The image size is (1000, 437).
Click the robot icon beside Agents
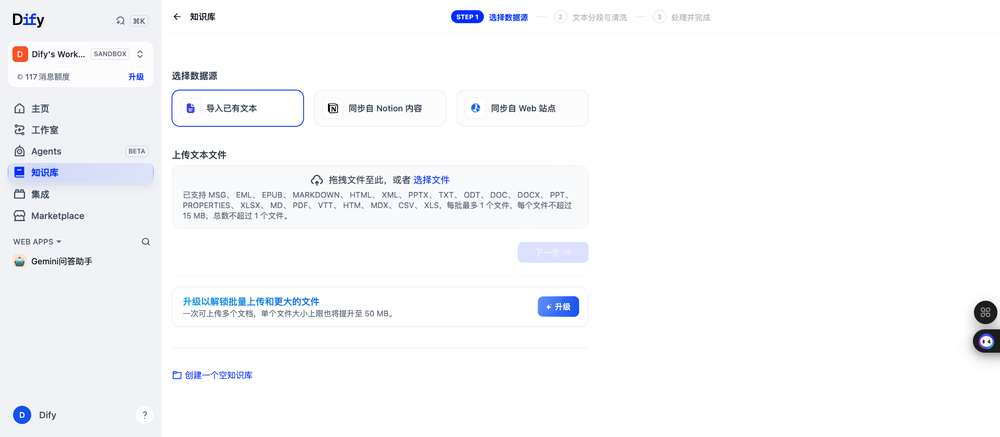tap(20, 151)
